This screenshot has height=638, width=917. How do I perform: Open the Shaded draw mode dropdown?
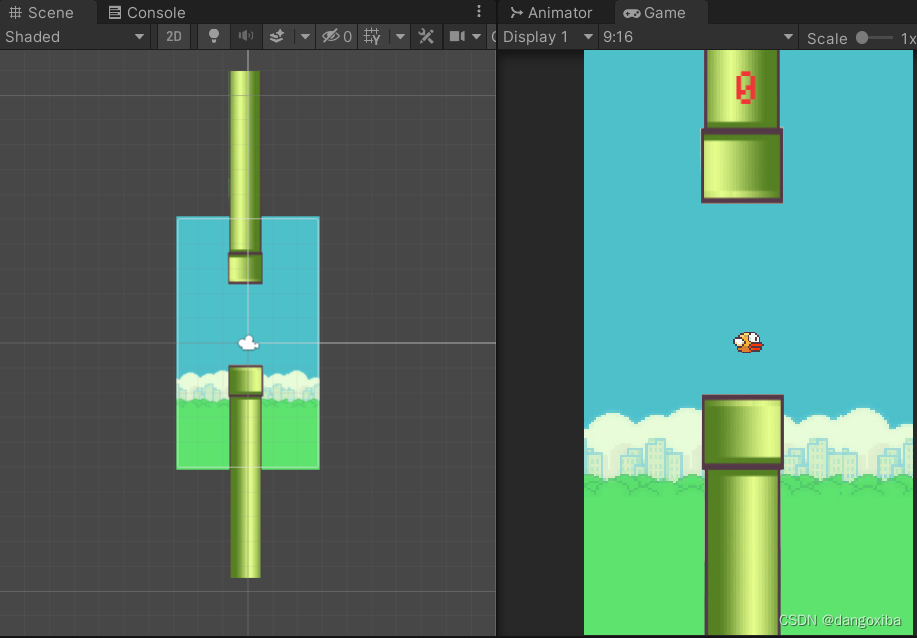tap(74, 37)
